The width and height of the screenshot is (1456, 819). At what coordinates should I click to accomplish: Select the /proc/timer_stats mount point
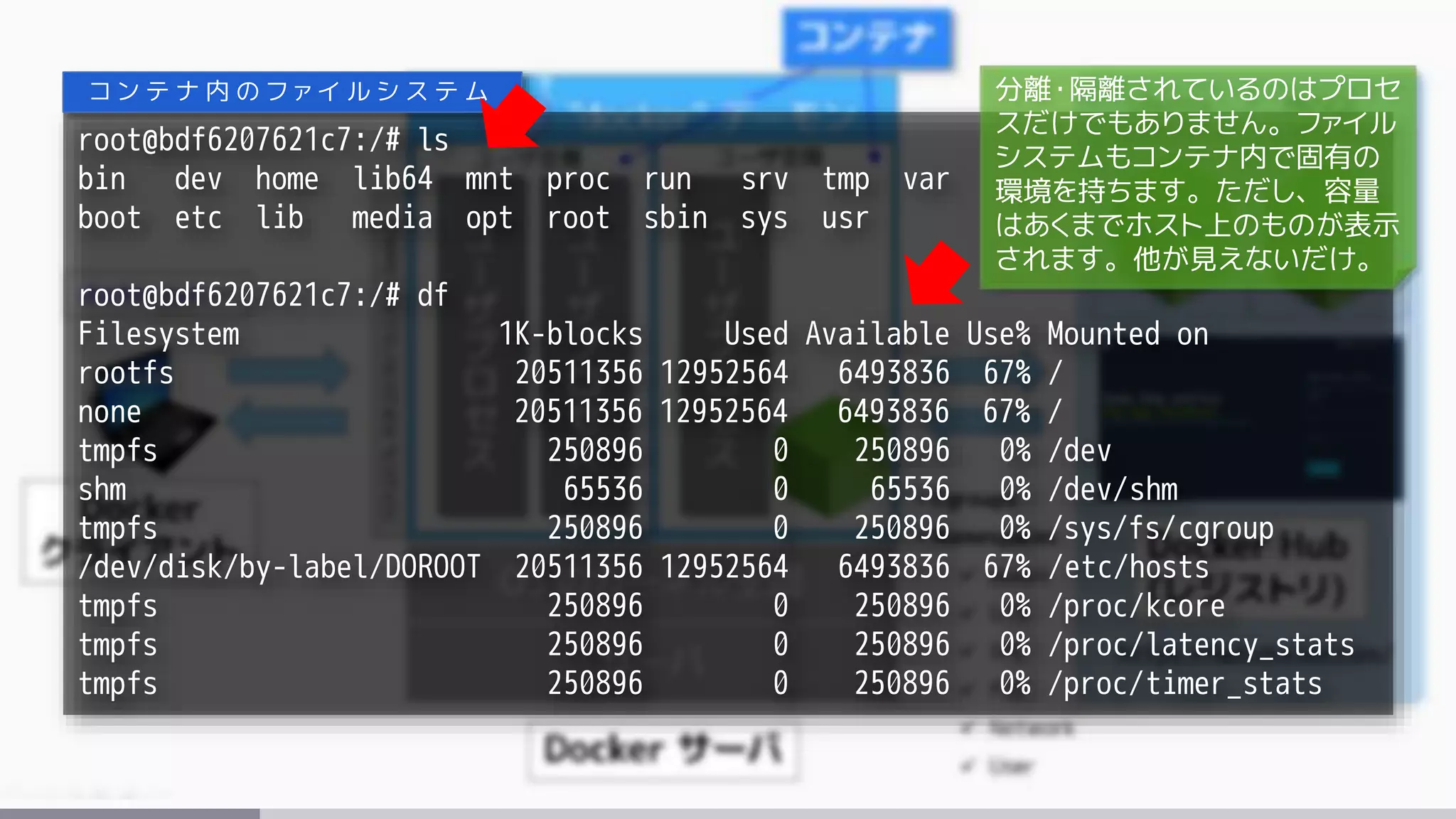[x=1185, y=685]
